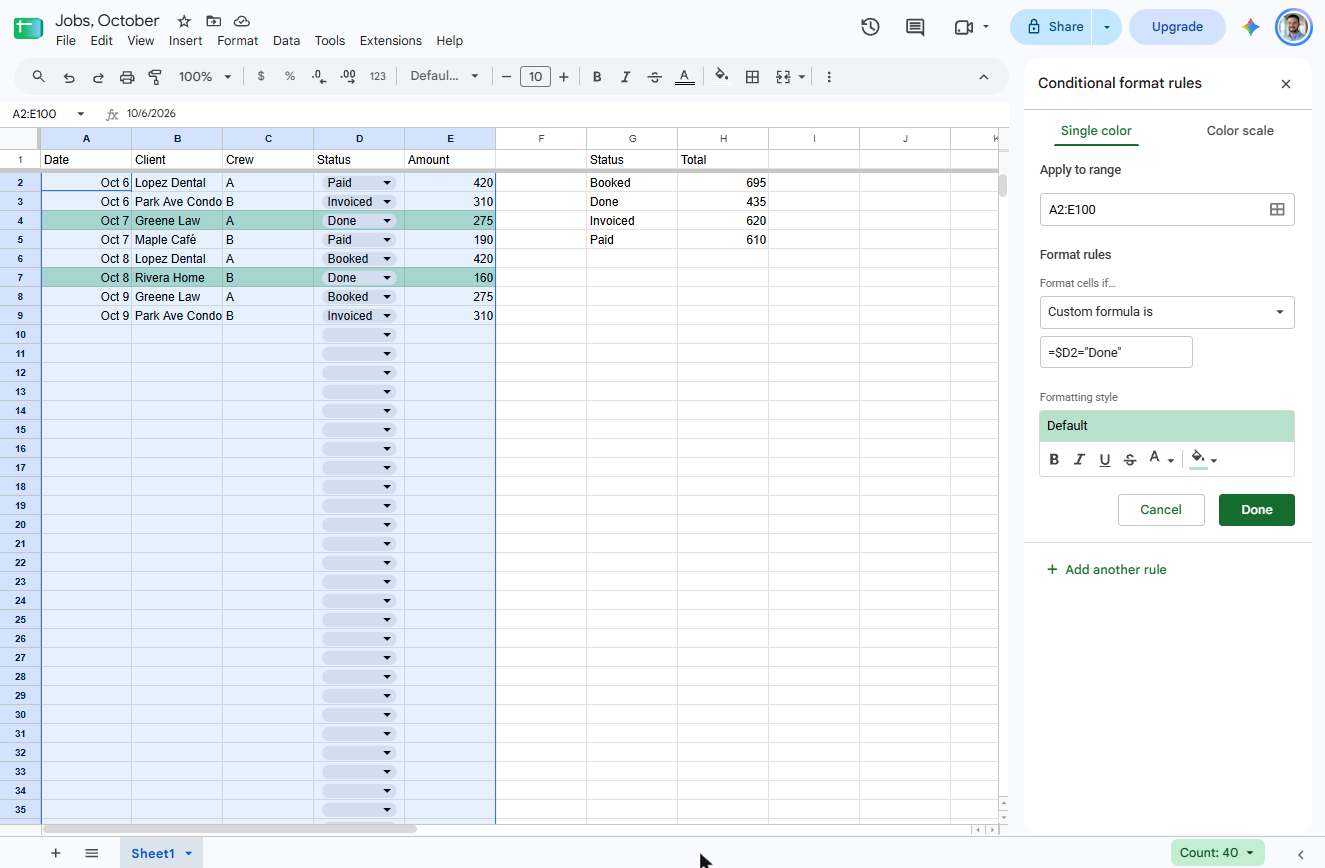
Task: Add a new sheet with the plus icon
Action: click(x=56, y=853)
